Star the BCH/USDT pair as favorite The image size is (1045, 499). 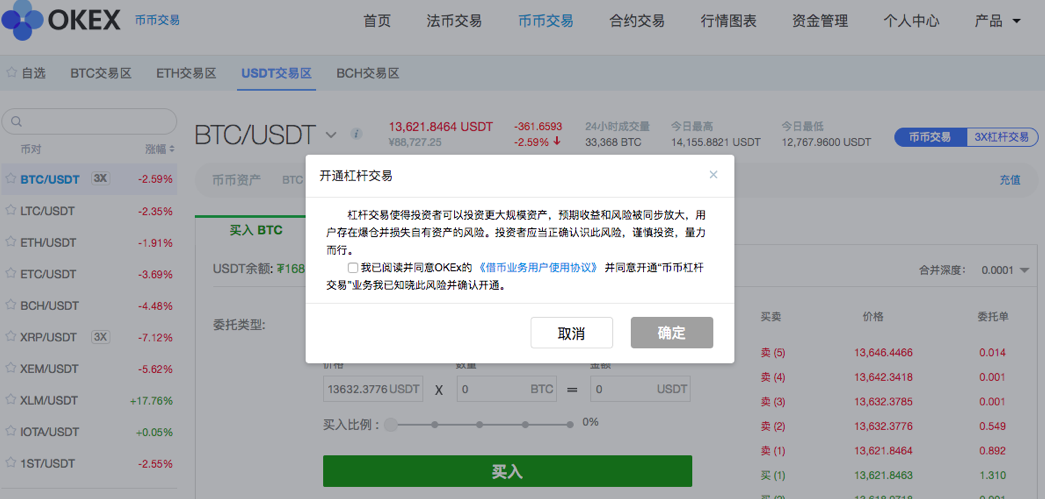point(10,305)
